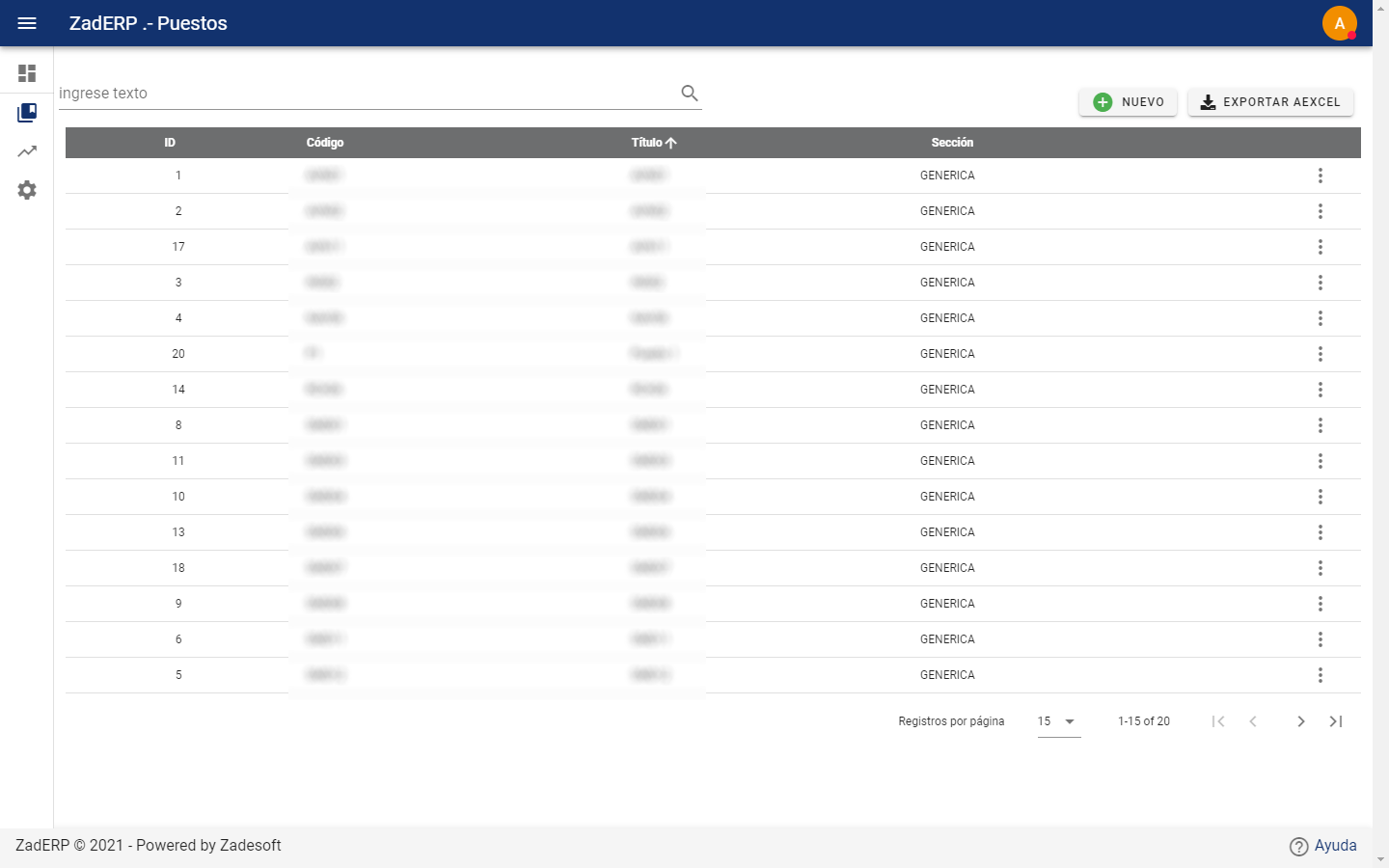Click the NUEVO button
Image resolution: width=1389 pixels, height=868 pixels.
click(x=1128, y=102)
